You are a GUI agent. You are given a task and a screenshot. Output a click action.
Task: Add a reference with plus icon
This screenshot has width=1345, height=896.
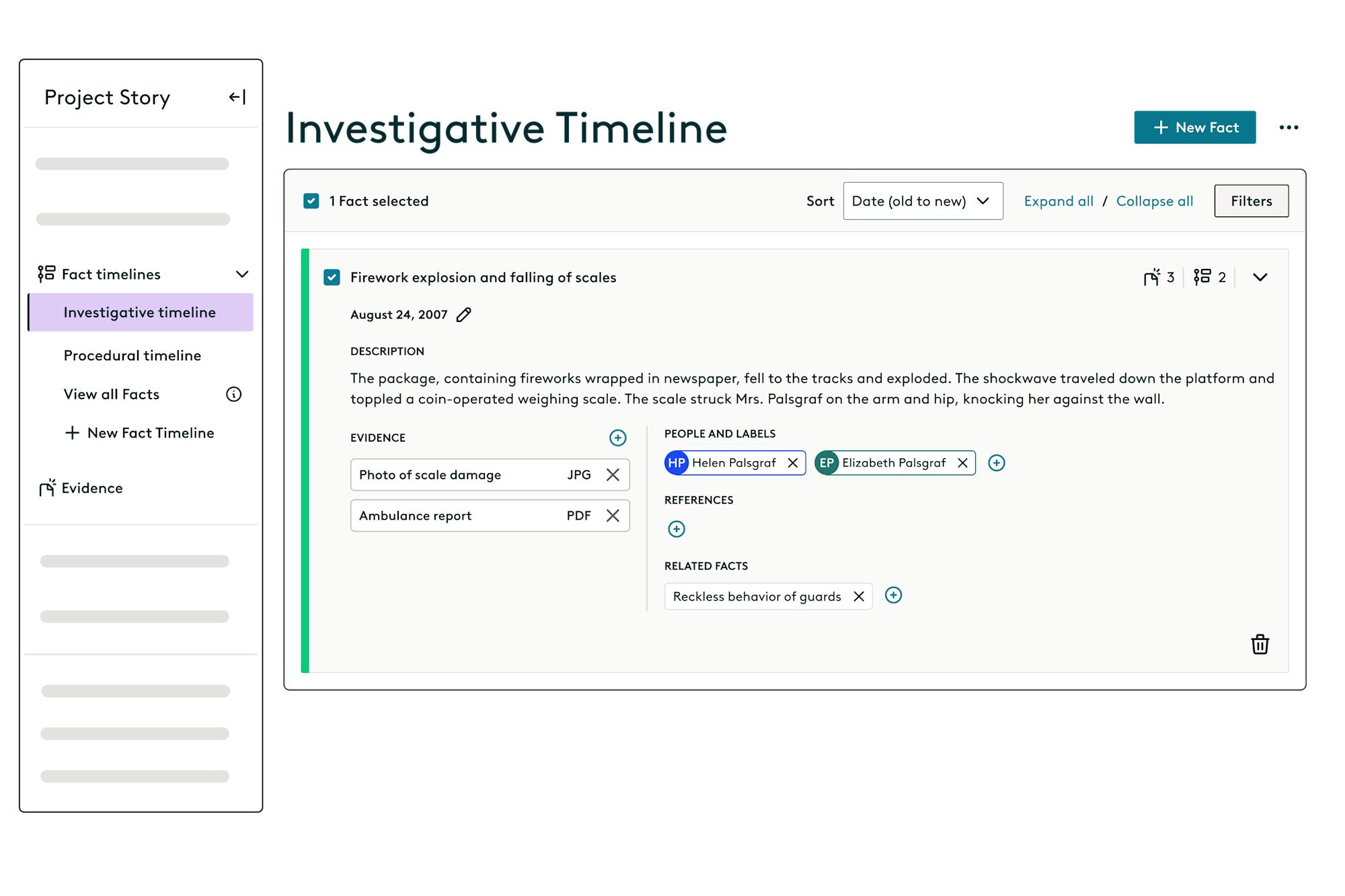[677, 529]
